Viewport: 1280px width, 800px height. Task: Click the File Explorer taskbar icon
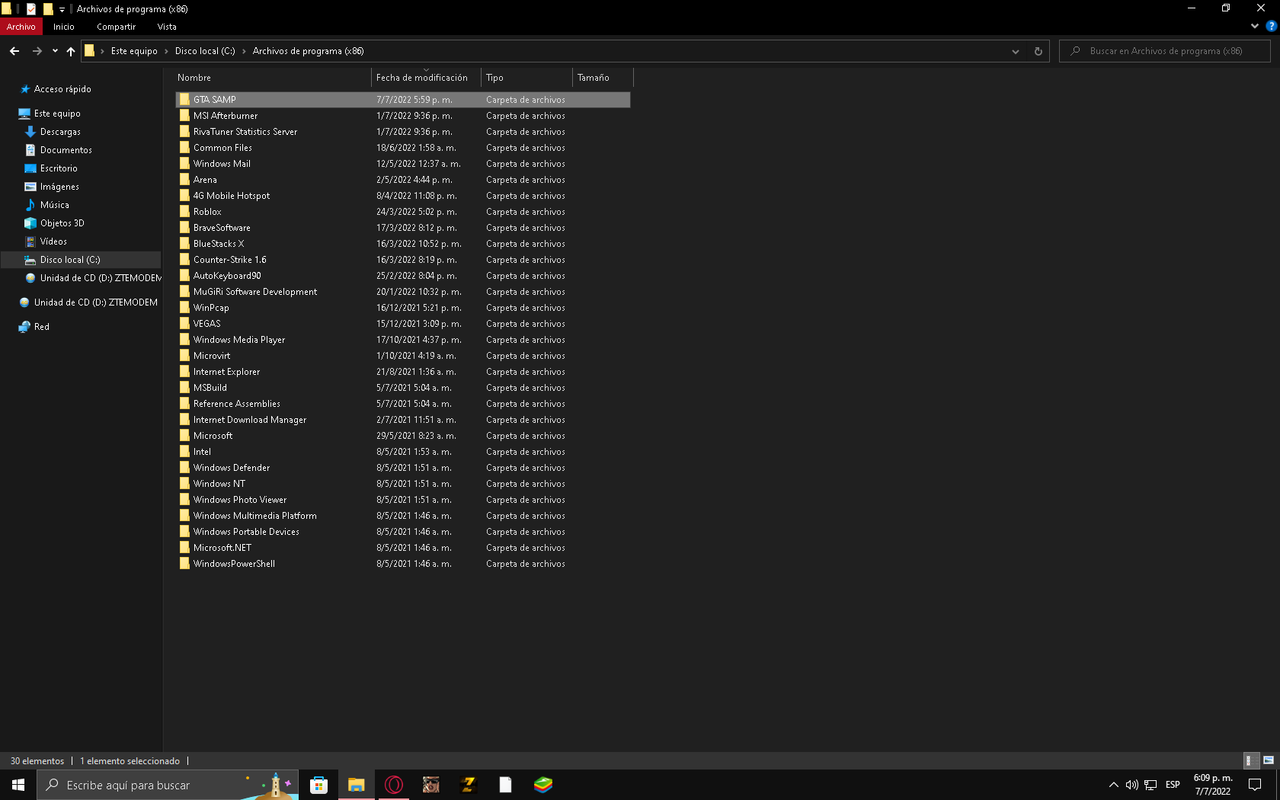click(356, 785)
